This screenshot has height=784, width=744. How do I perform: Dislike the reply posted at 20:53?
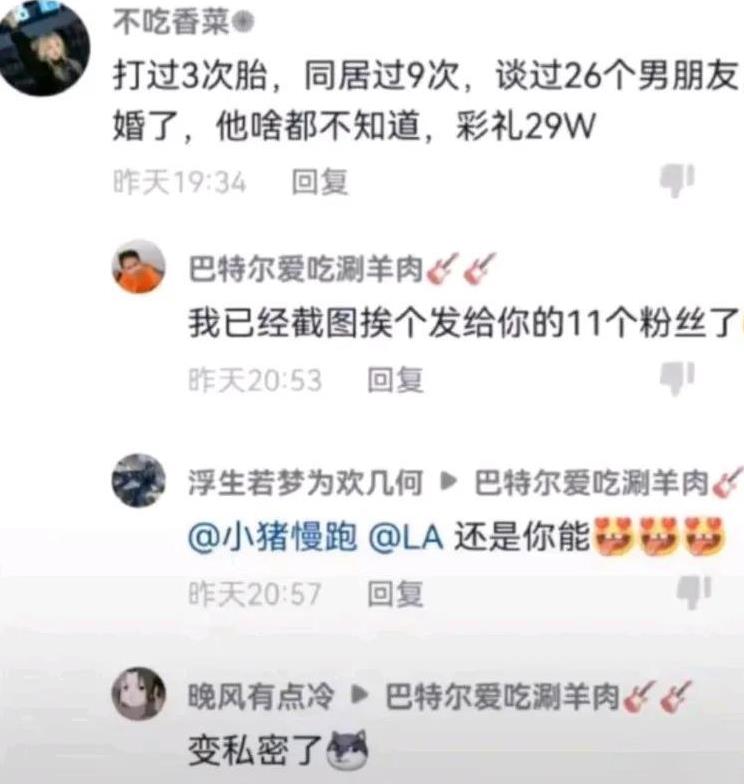[677, 378]
